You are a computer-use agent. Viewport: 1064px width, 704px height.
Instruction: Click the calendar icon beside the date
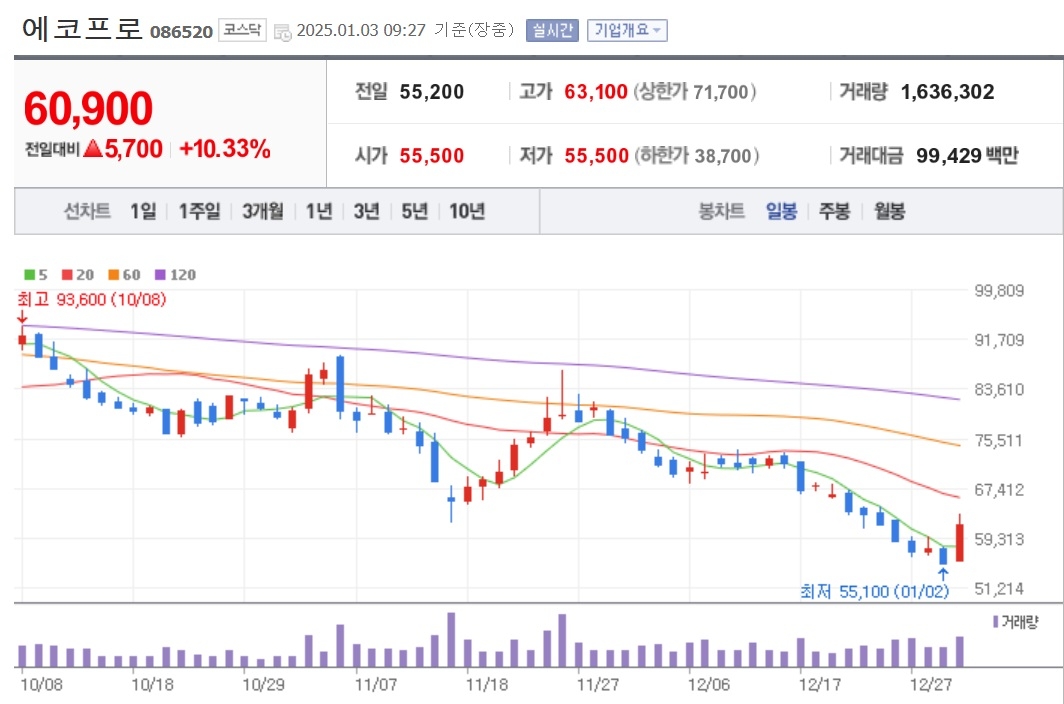pyautogui.click(x=282, y=31)
